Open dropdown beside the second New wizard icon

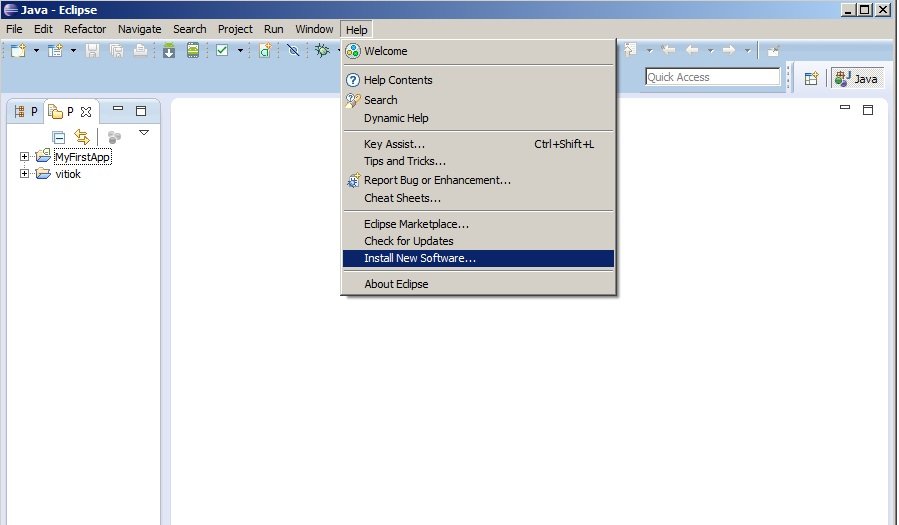[x=73, y=50]
